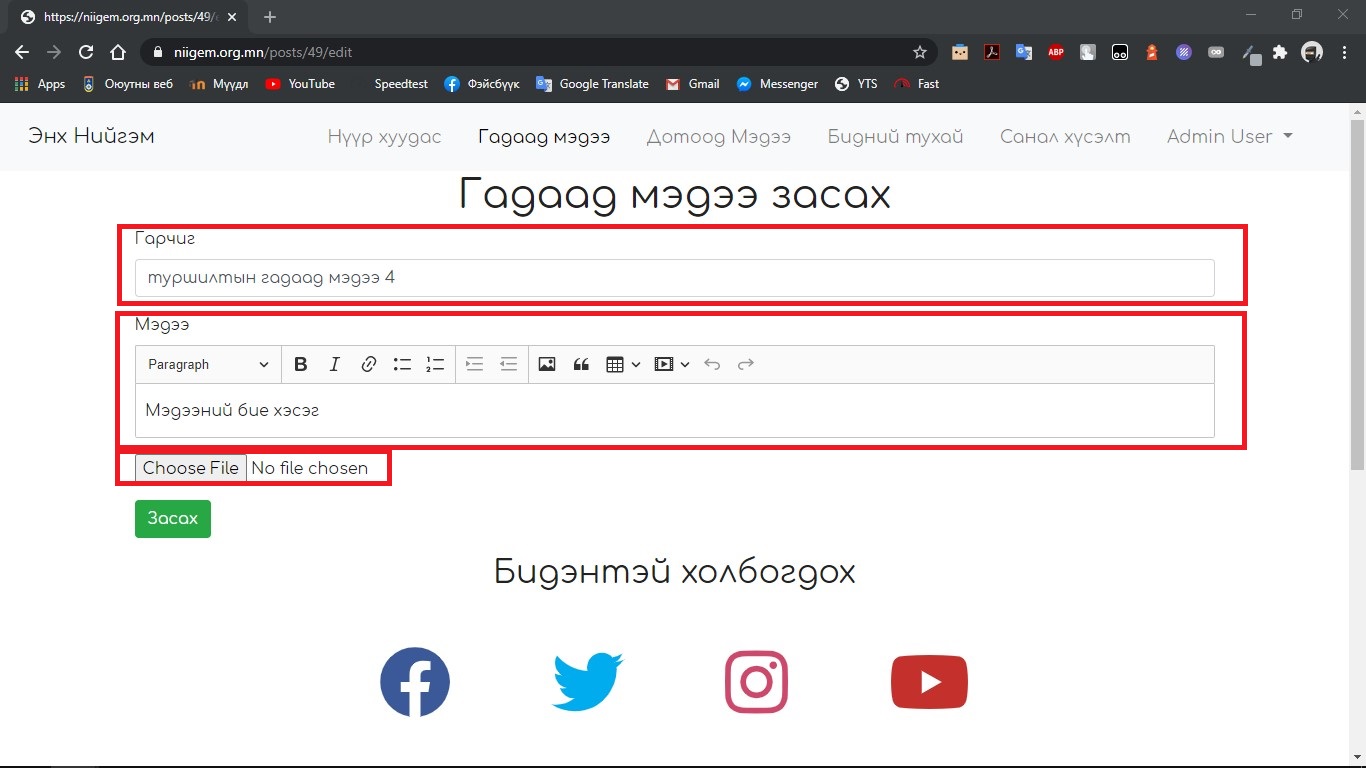This screenshot has width=1366, height=768.
Task: Click the Гарчиг title input field
Action: [674, 278]
